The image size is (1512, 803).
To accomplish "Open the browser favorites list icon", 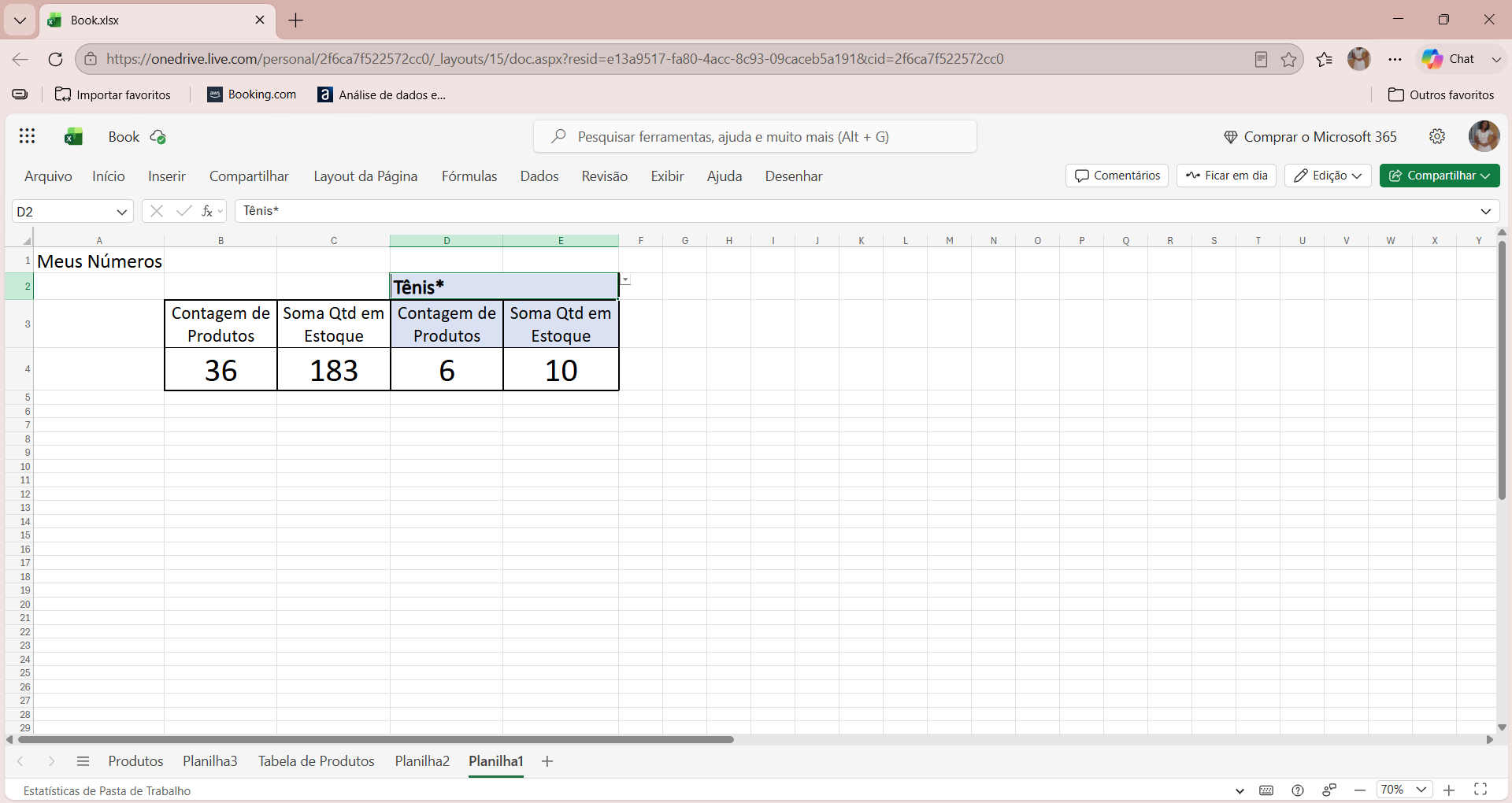I will [1324, 59].
